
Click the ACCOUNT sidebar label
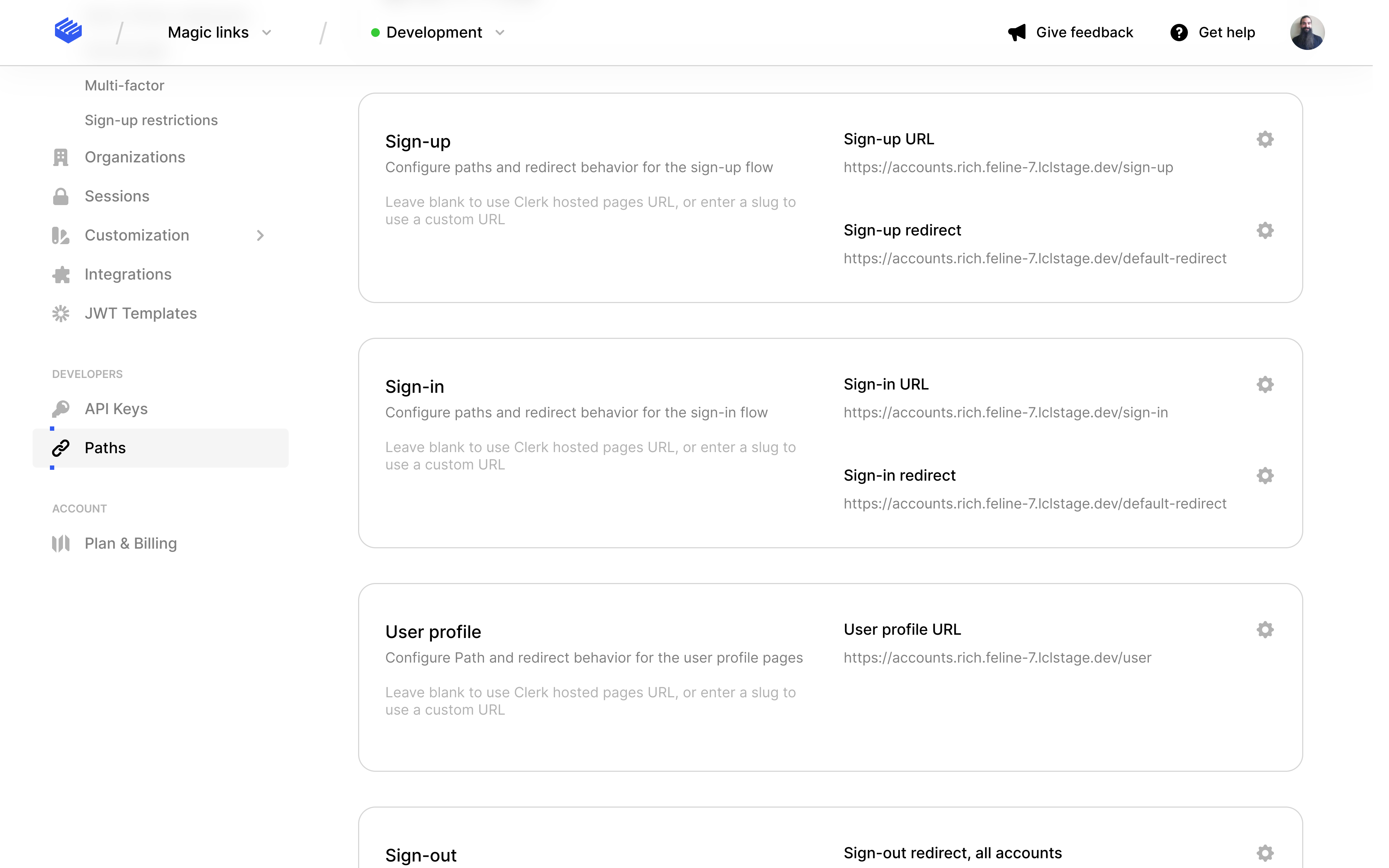coord(79,509)
